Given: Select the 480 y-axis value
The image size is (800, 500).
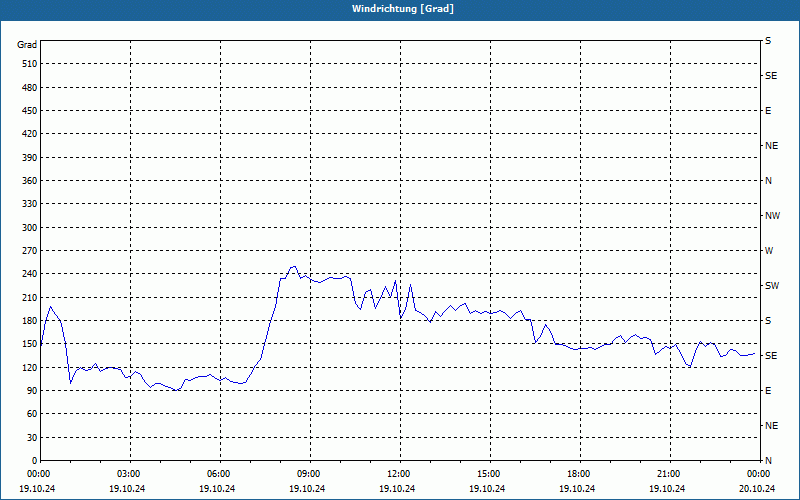Looking at the screenshot, I should tap(30, 87).
